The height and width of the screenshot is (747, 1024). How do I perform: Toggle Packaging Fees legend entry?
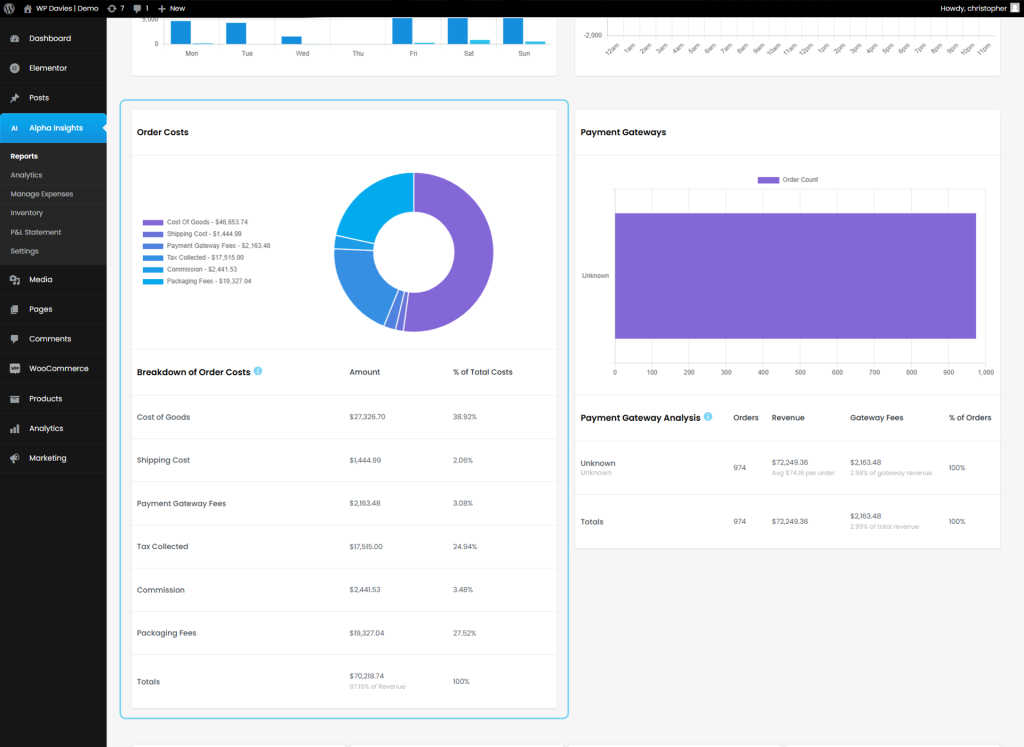[197, 282]
